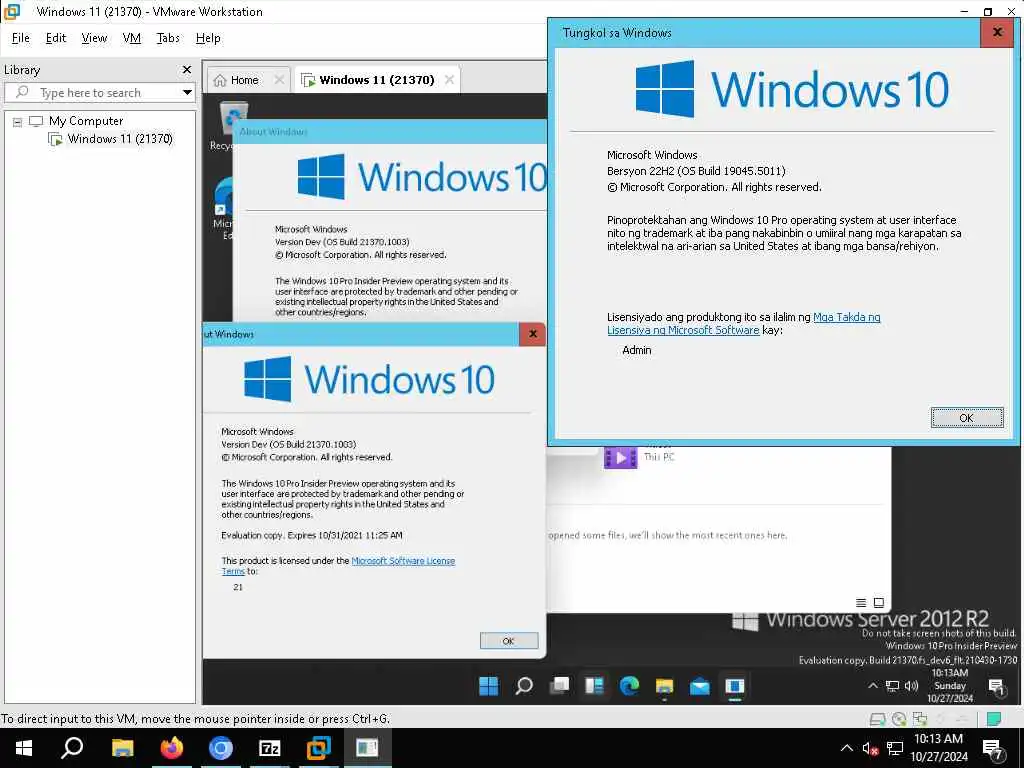Open guest Task View
This screenshot has width=1024, height=768.
(559, 686)
